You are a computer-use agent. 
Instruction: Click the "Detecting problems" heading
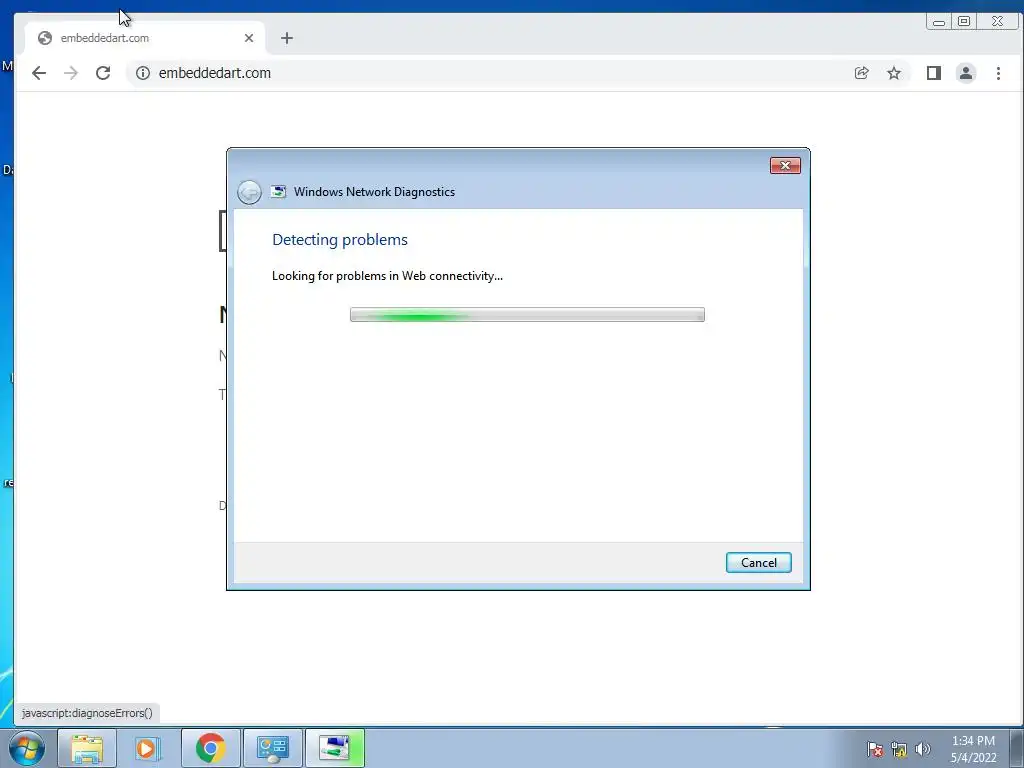click(340, 240)
